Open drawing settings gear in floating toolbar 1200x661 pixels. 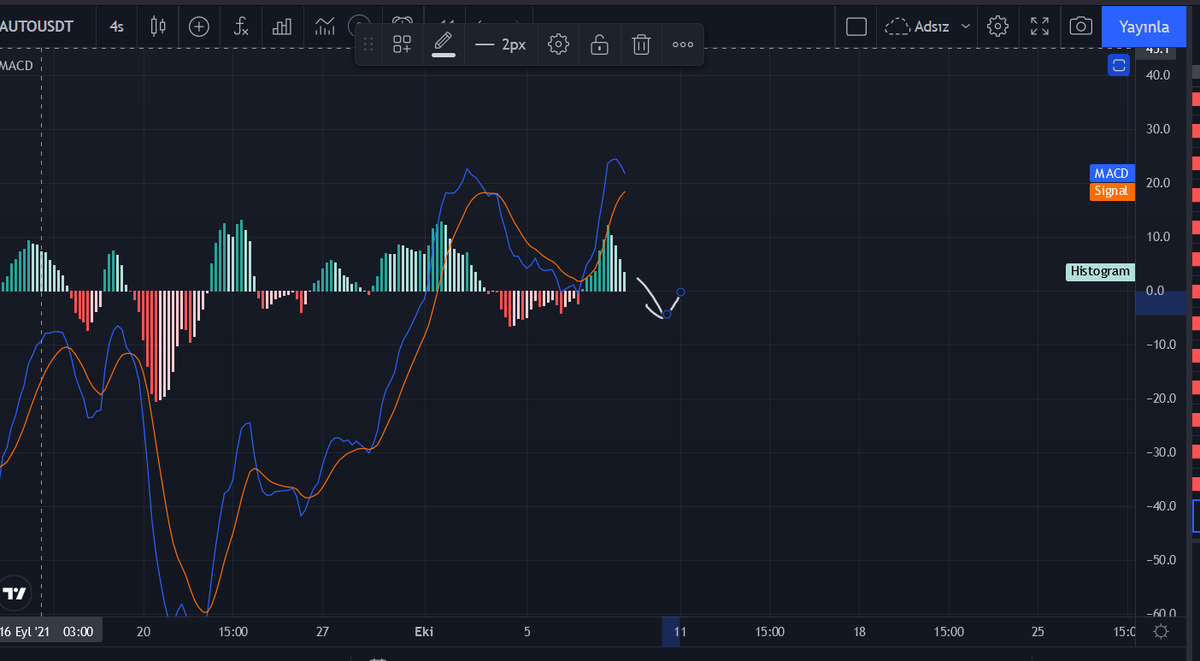[x=559, y=45]
